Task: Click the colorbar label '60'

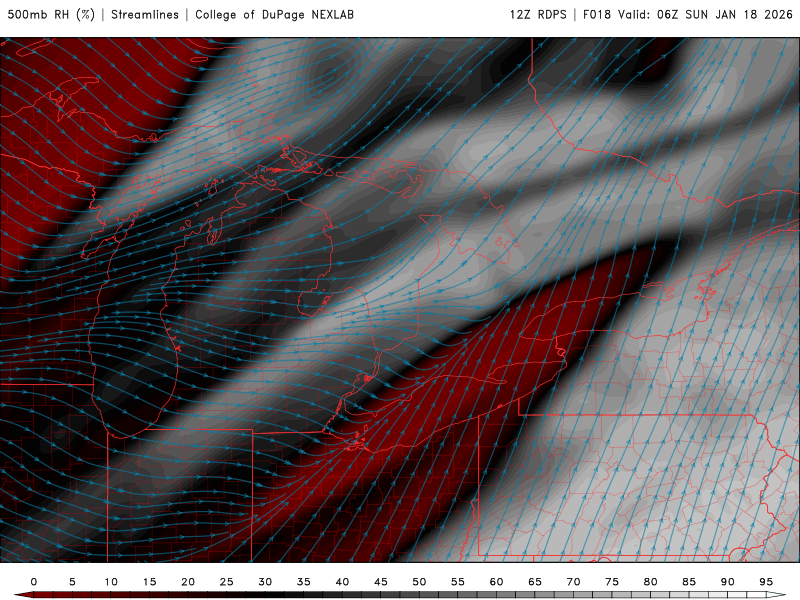Action: (496, 582)
